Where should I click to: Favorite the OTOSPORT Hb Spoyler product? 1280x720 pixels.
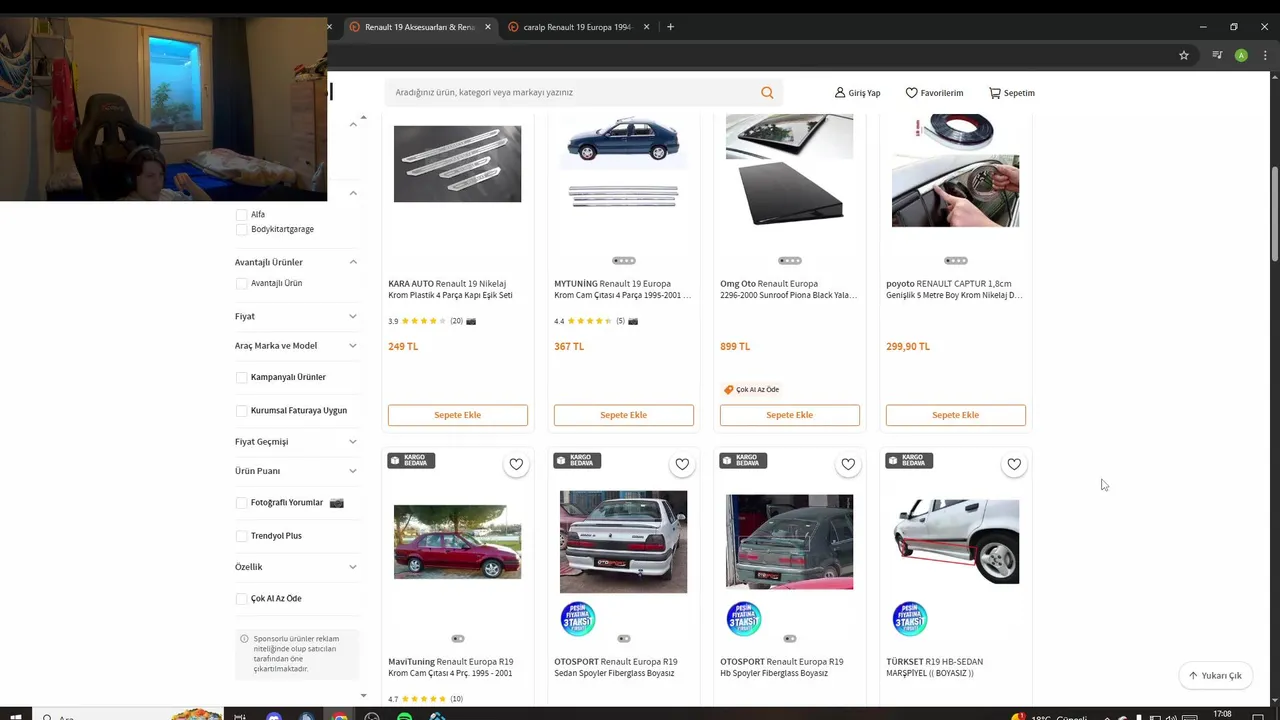[848, 464]
